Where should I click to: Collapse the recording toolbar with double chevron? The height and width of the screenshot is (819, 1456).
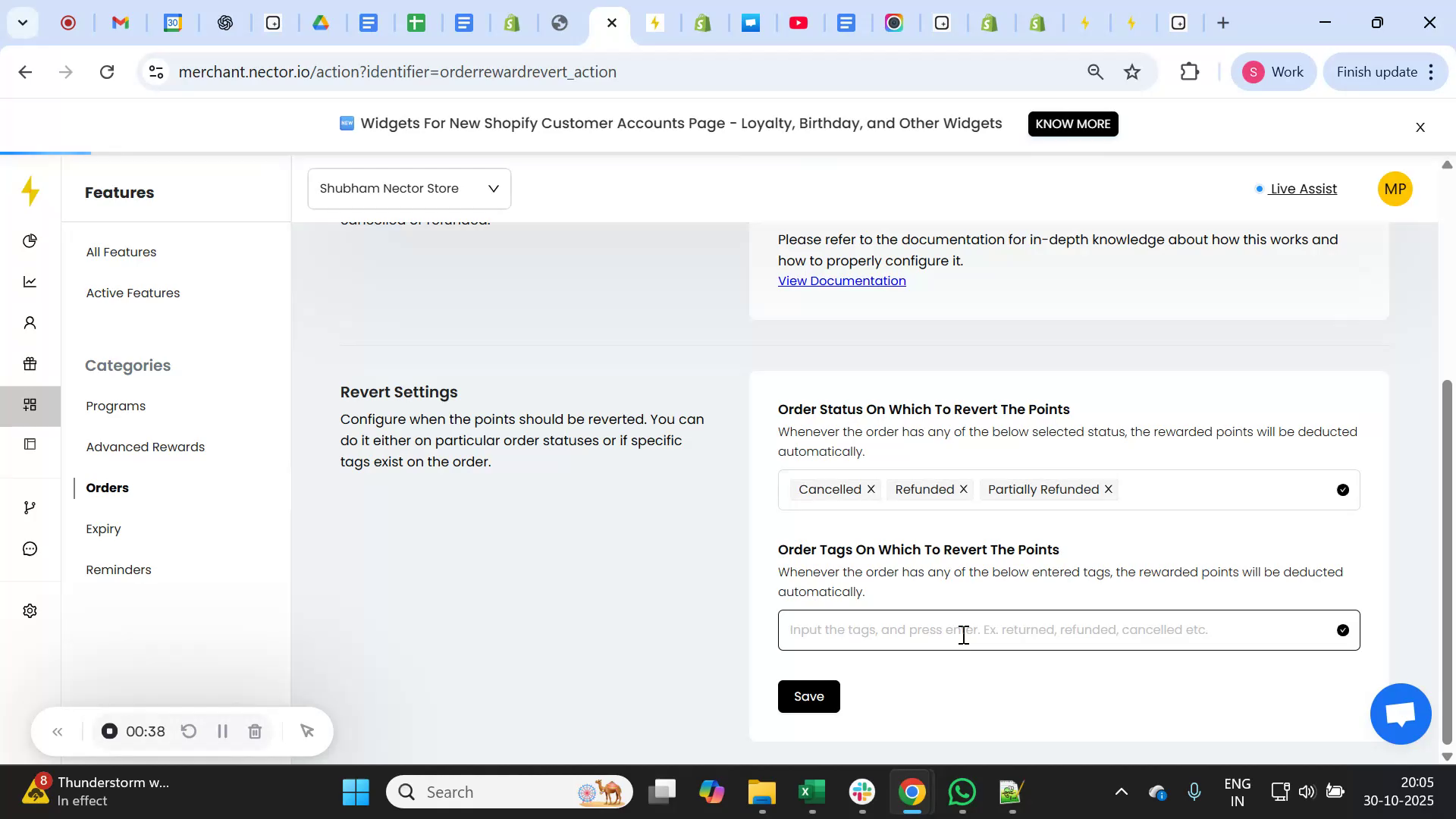(x=58, y=731)
